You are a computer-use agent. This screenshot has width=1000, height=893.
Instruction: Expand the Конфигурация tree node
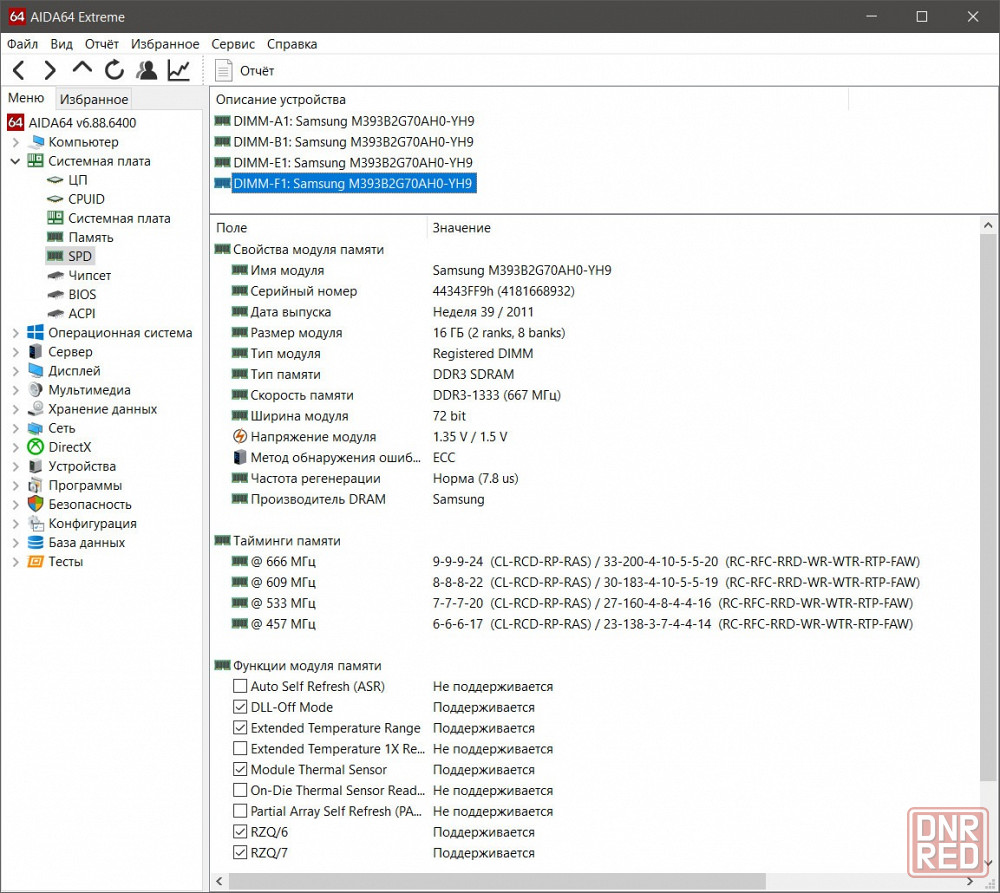16,524
